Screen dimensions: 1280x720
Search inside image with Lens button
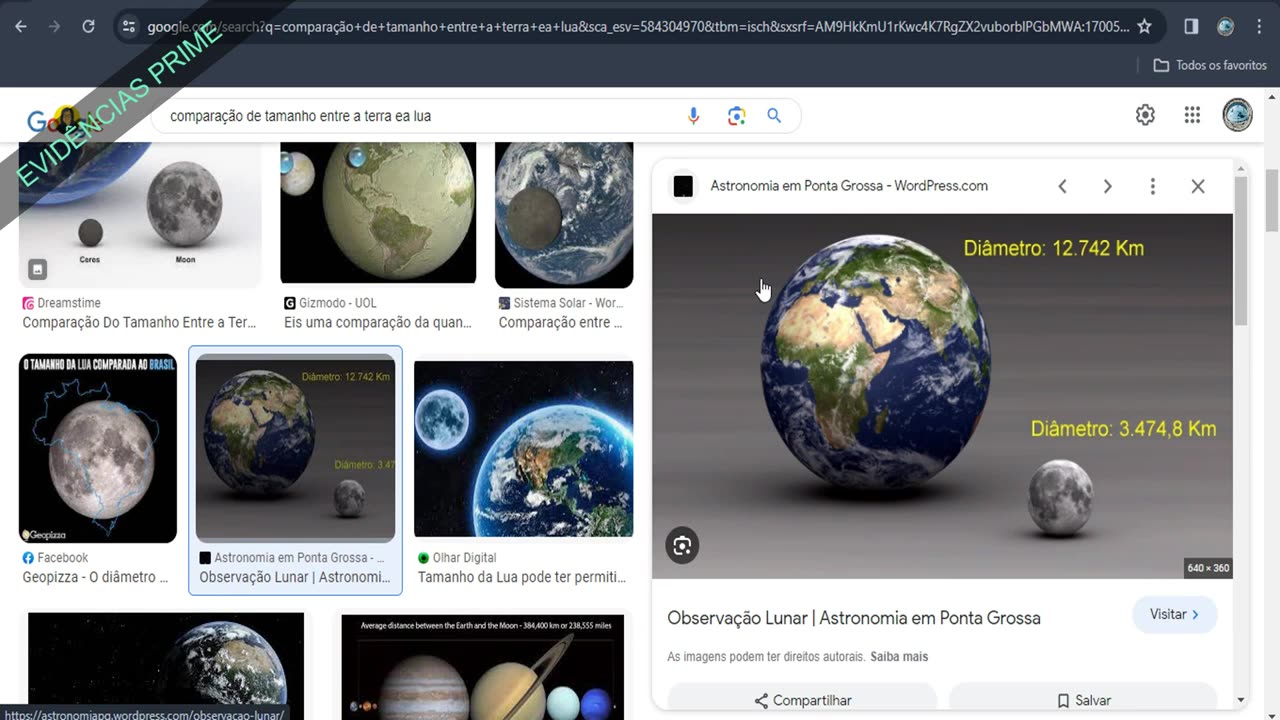tap(682, 545)
